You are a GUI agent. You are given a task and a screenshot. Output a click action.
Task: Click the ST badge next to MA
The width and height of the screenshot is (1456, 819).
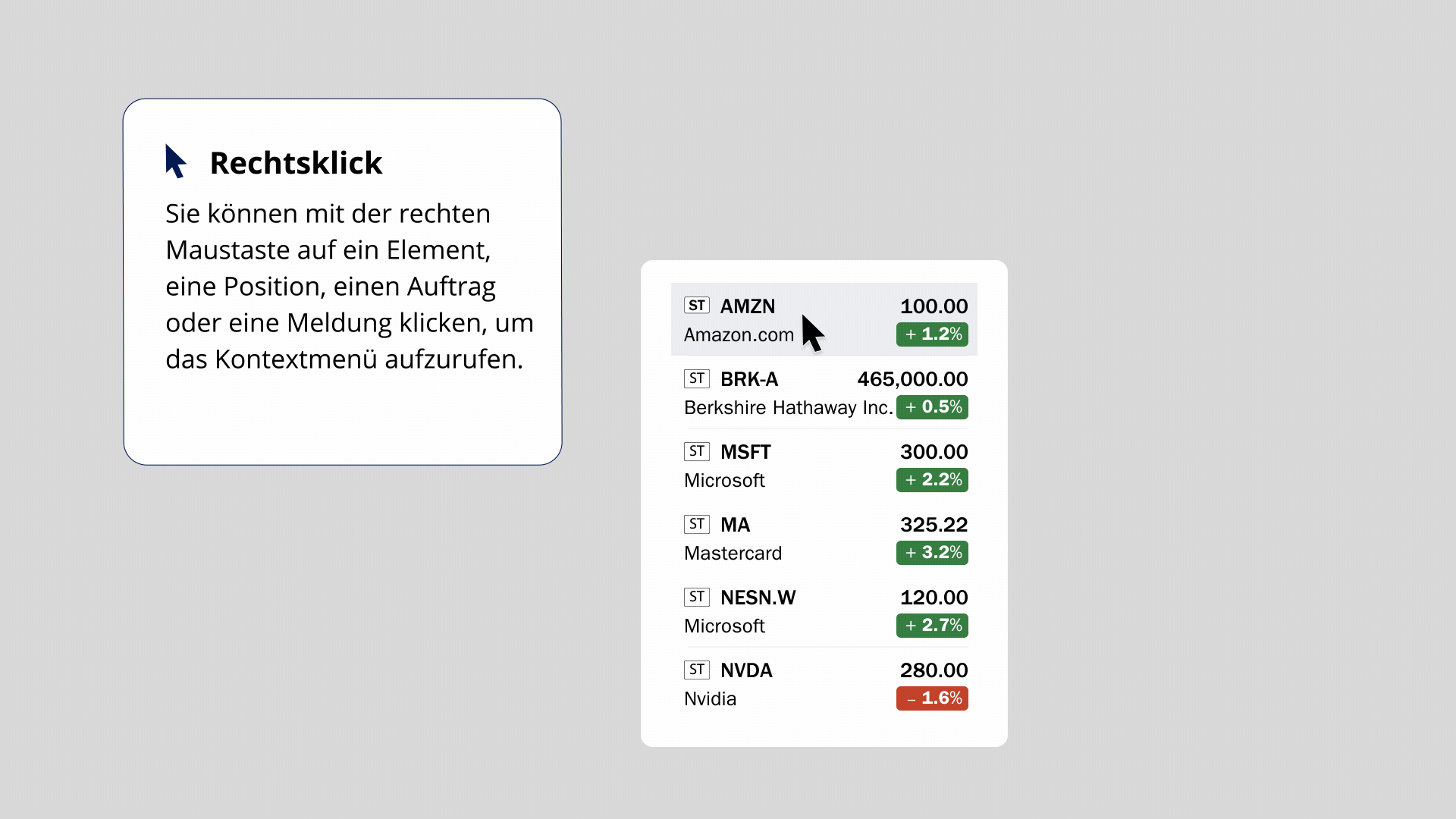pyautogui.click(x=696, y=524)
